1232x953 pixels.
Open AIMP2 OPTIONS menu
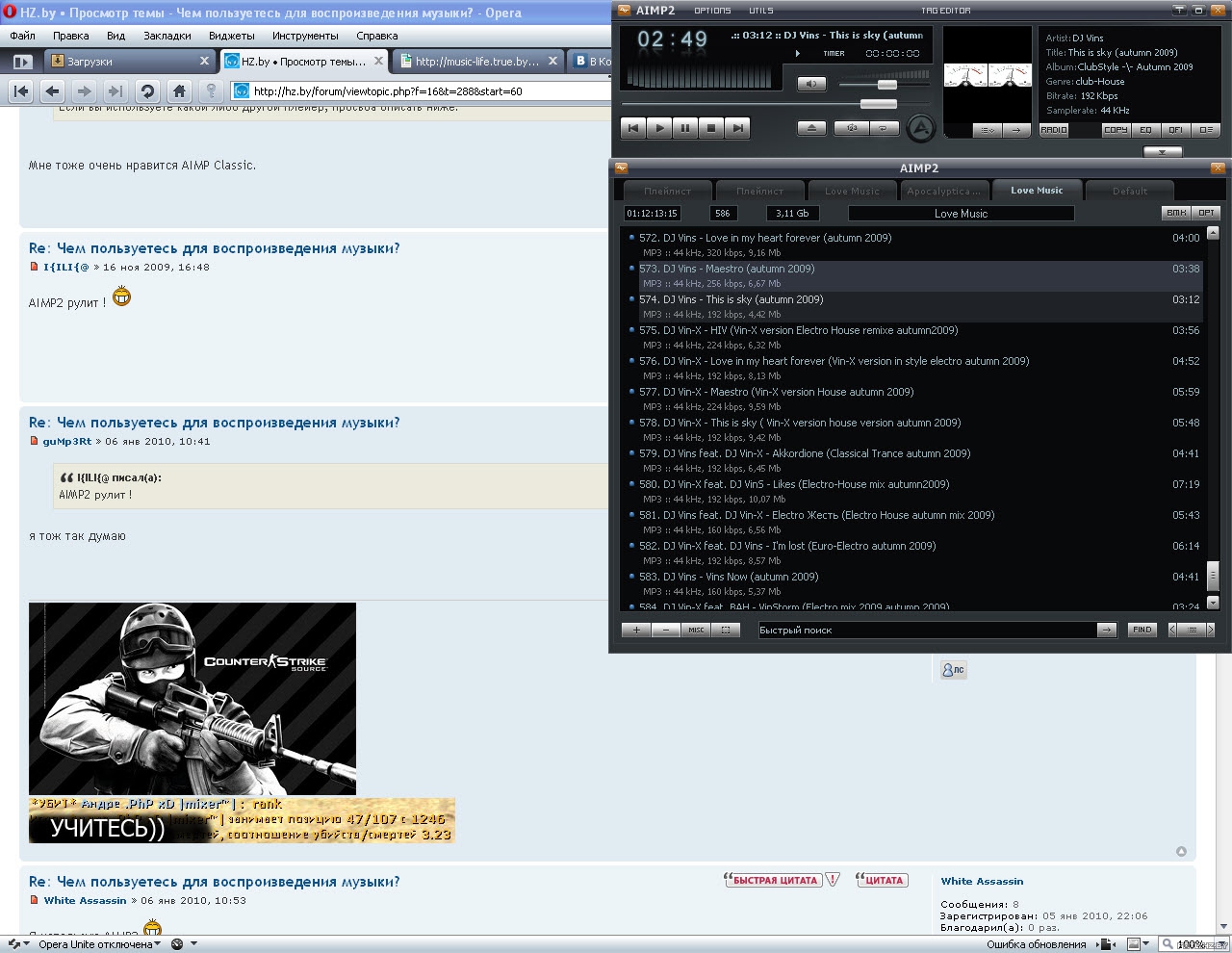pyautogui.click(x=712, y=11)
